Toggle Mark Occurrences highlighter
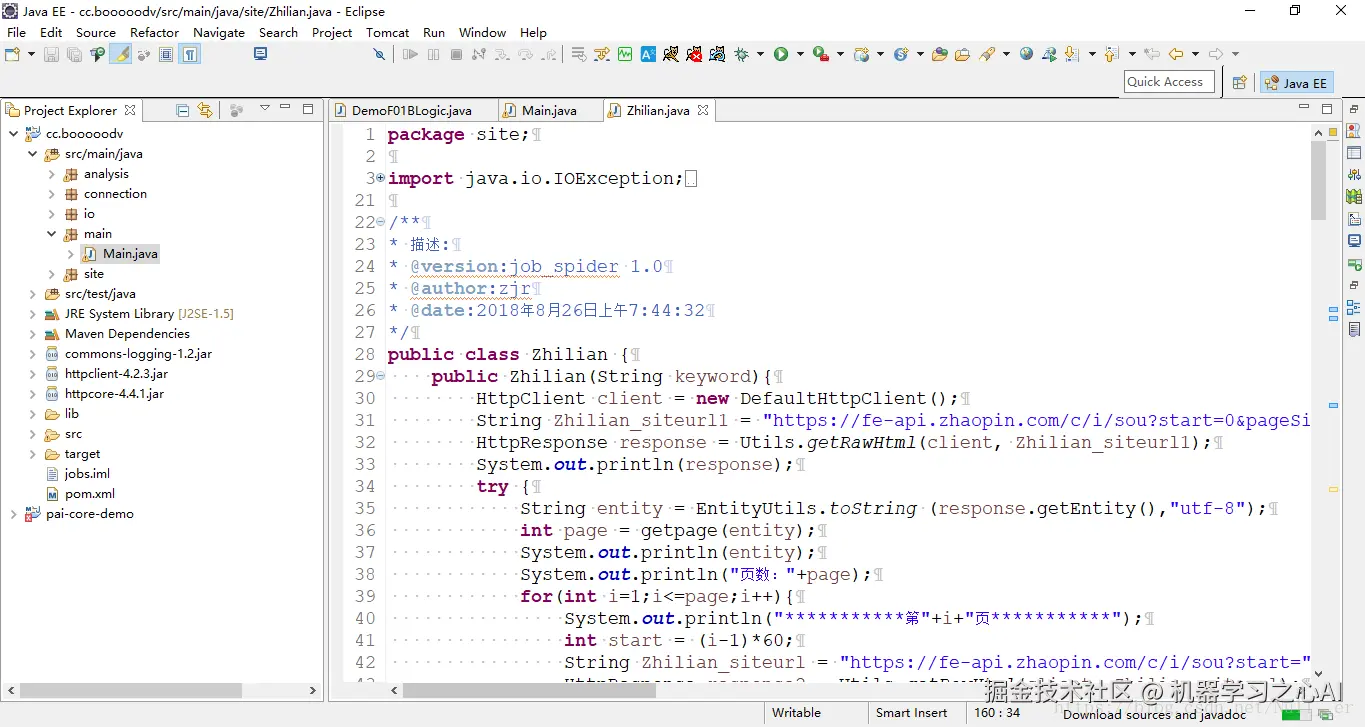Image resolution: width=1365 pixels, height=727 pixels. coord(120,54)
